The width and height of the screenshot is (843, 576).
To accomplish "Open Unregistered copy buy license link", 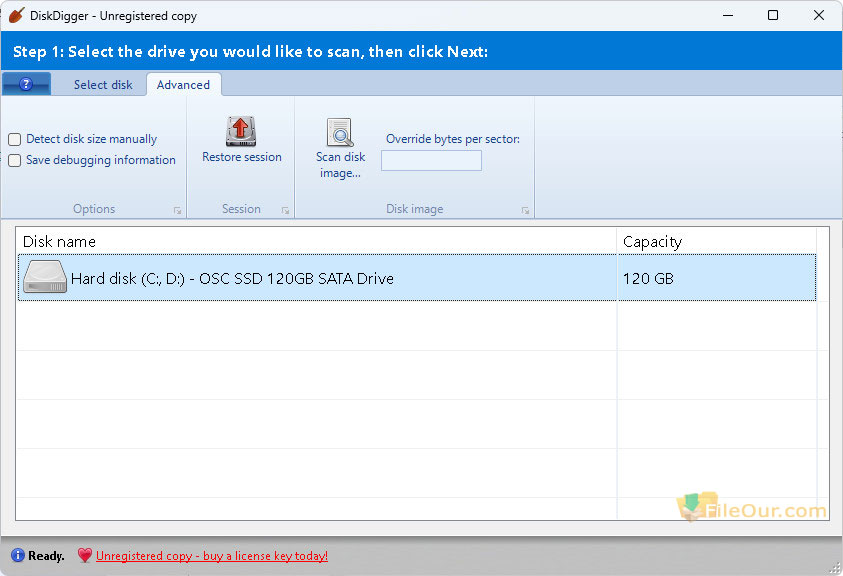I will pos(212,556).
